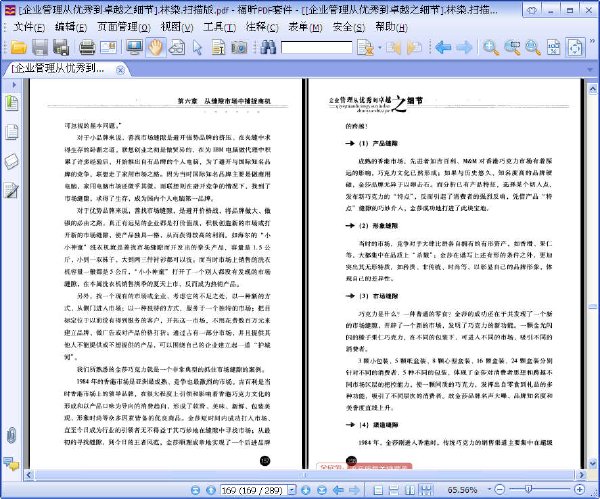The image size is (600, 499).
Task: Click the Zoom In magnifier tool
Action: tap(491, 48)
